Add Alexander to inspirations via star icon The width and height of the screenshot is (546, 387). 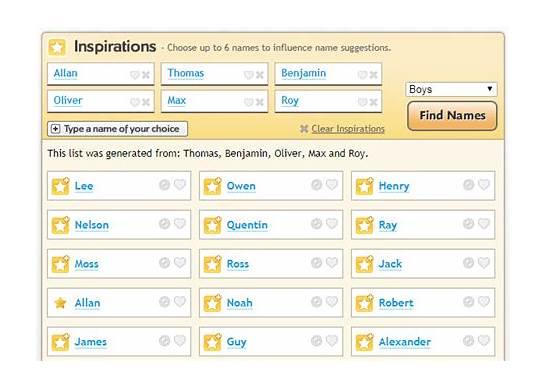[x=364, y=342]
